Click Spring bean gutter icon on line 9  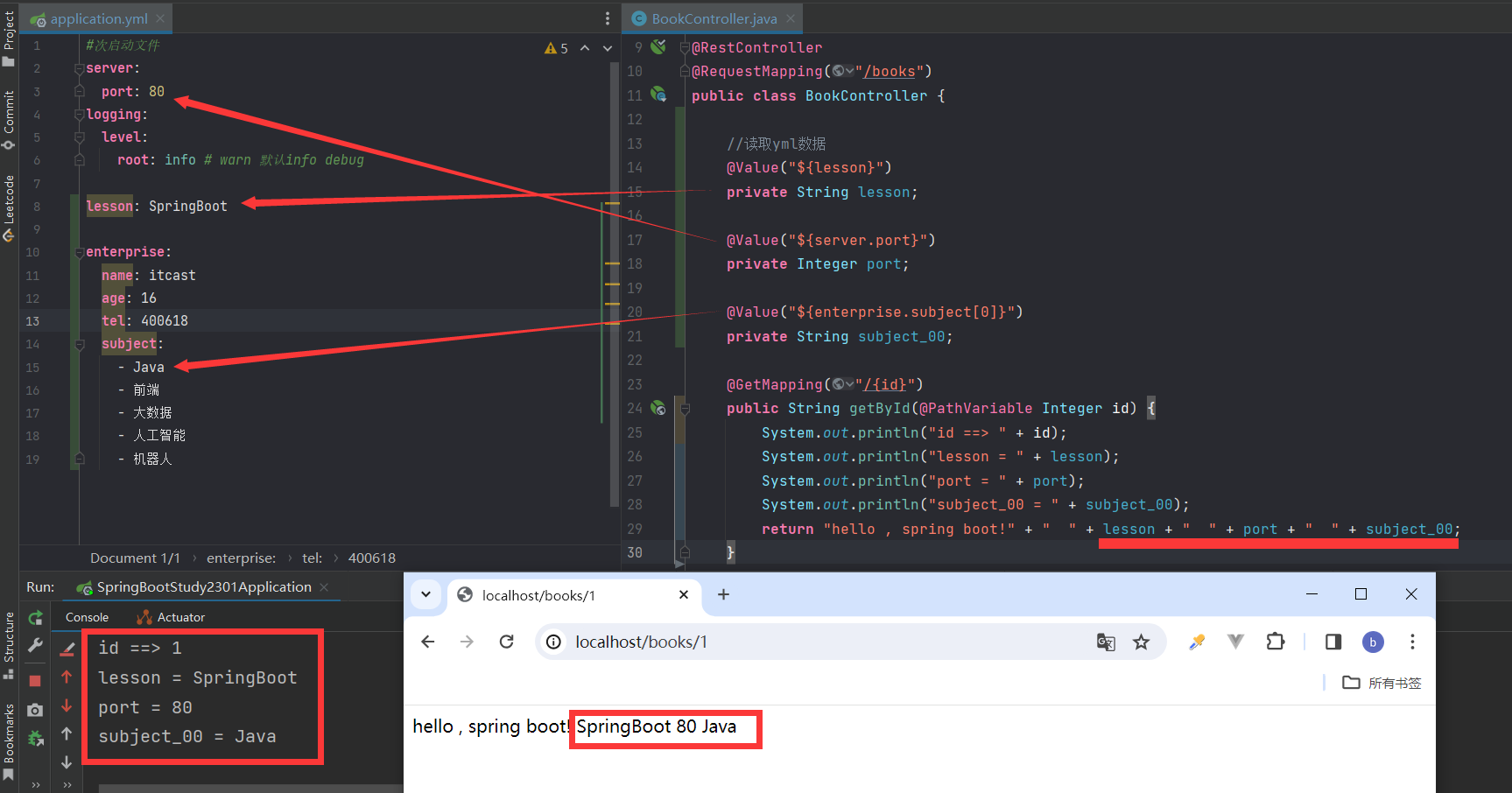tap(658, 46)
